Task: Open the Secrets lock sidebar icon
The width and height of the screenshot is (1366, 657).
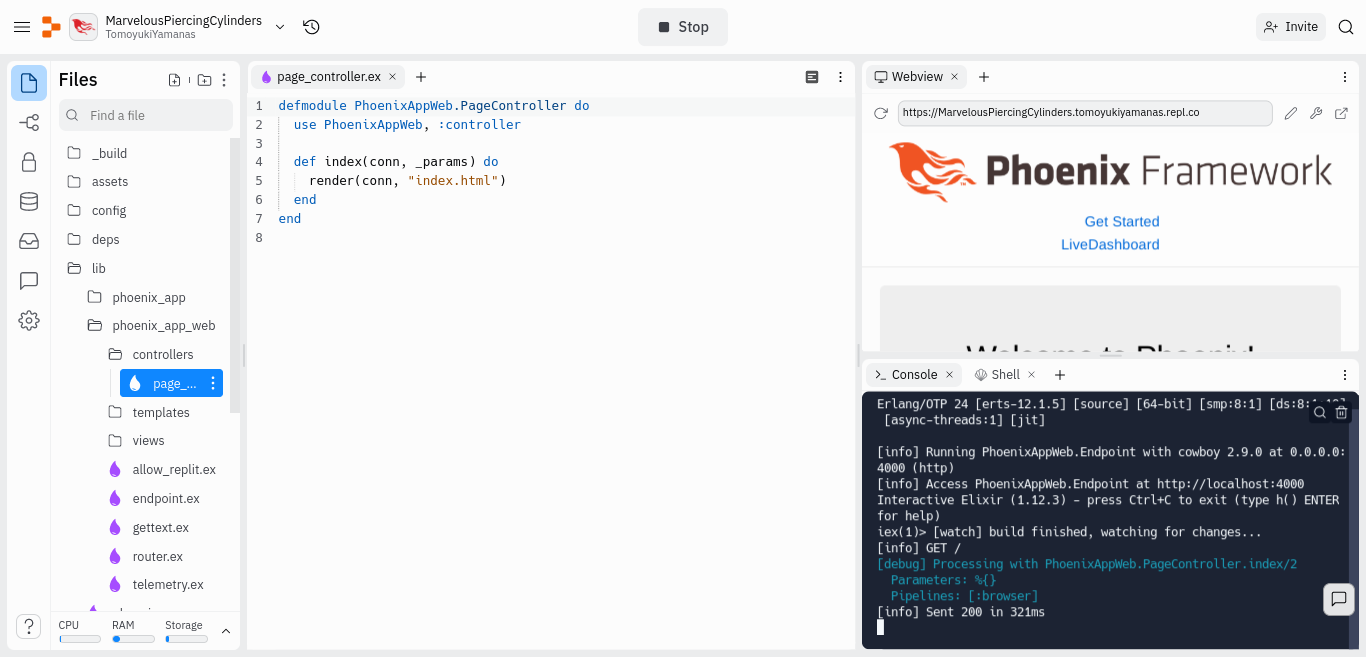Action: click(x=29, y=162)
